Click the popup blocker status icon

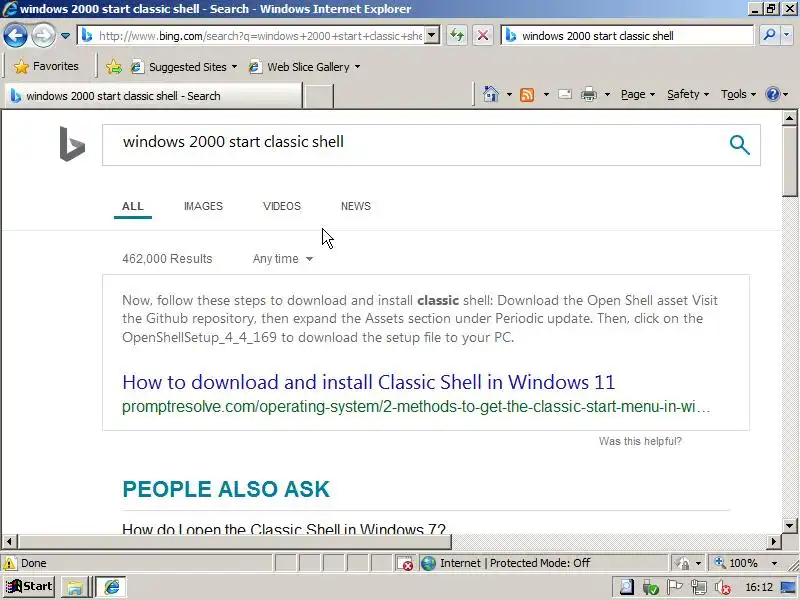click(x=405, y=563)
